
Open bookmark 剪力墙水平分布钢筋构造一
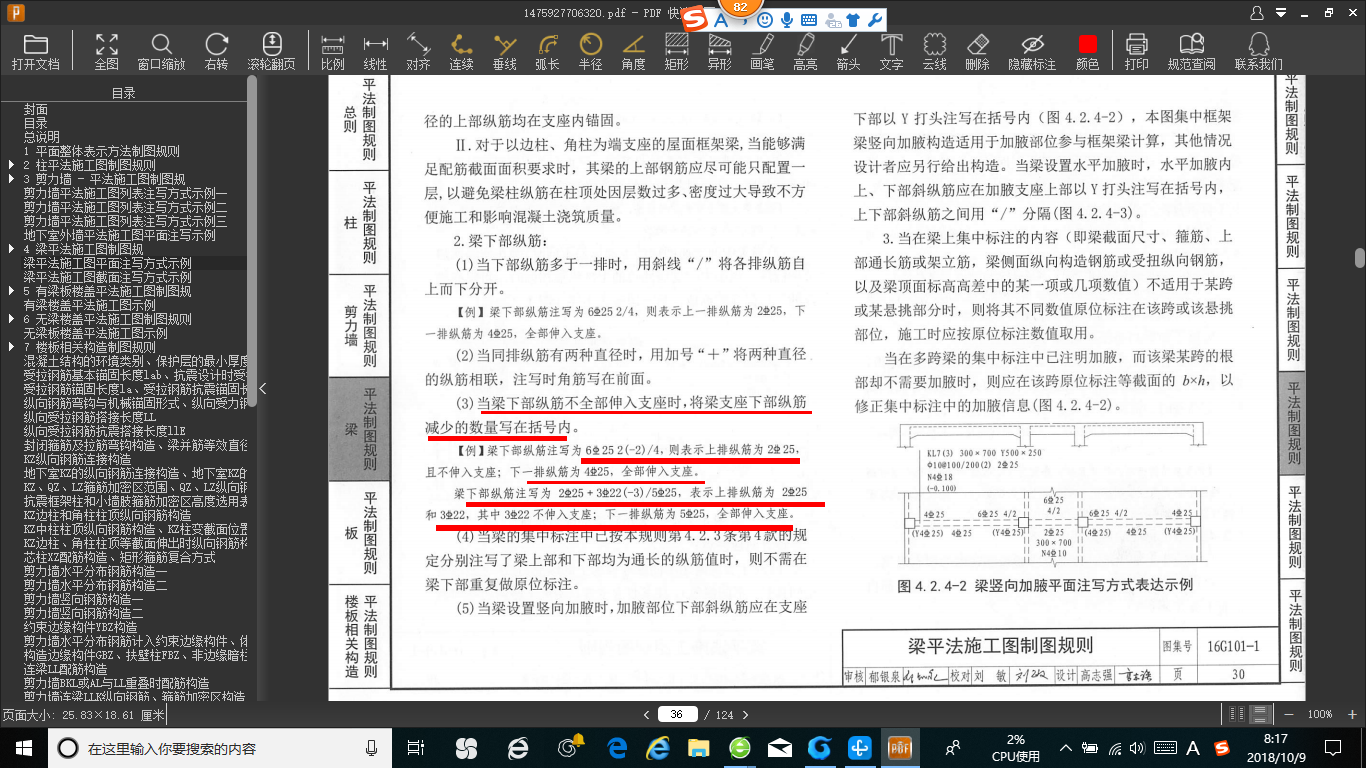pos(96,571)
